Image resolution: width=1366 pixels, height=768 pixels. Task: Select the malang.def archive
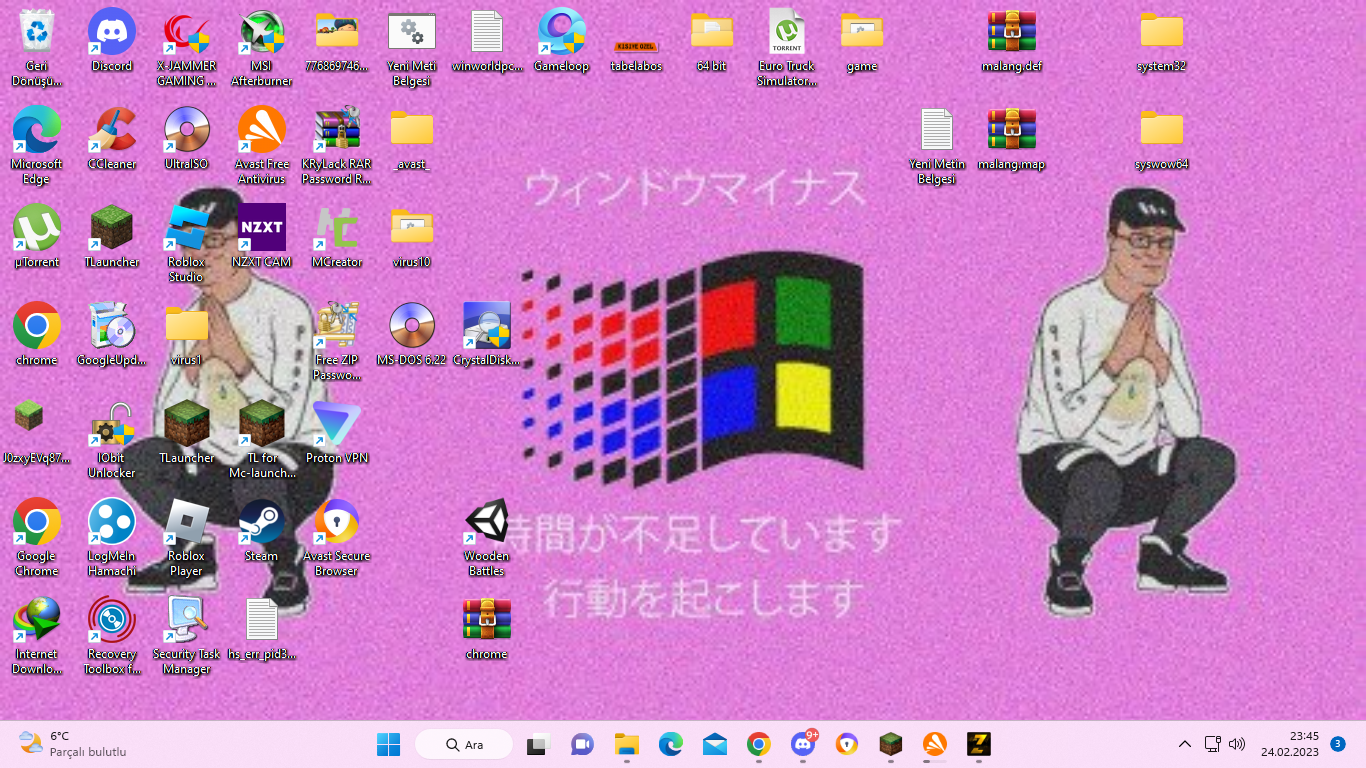click(x=1012, y=40)
